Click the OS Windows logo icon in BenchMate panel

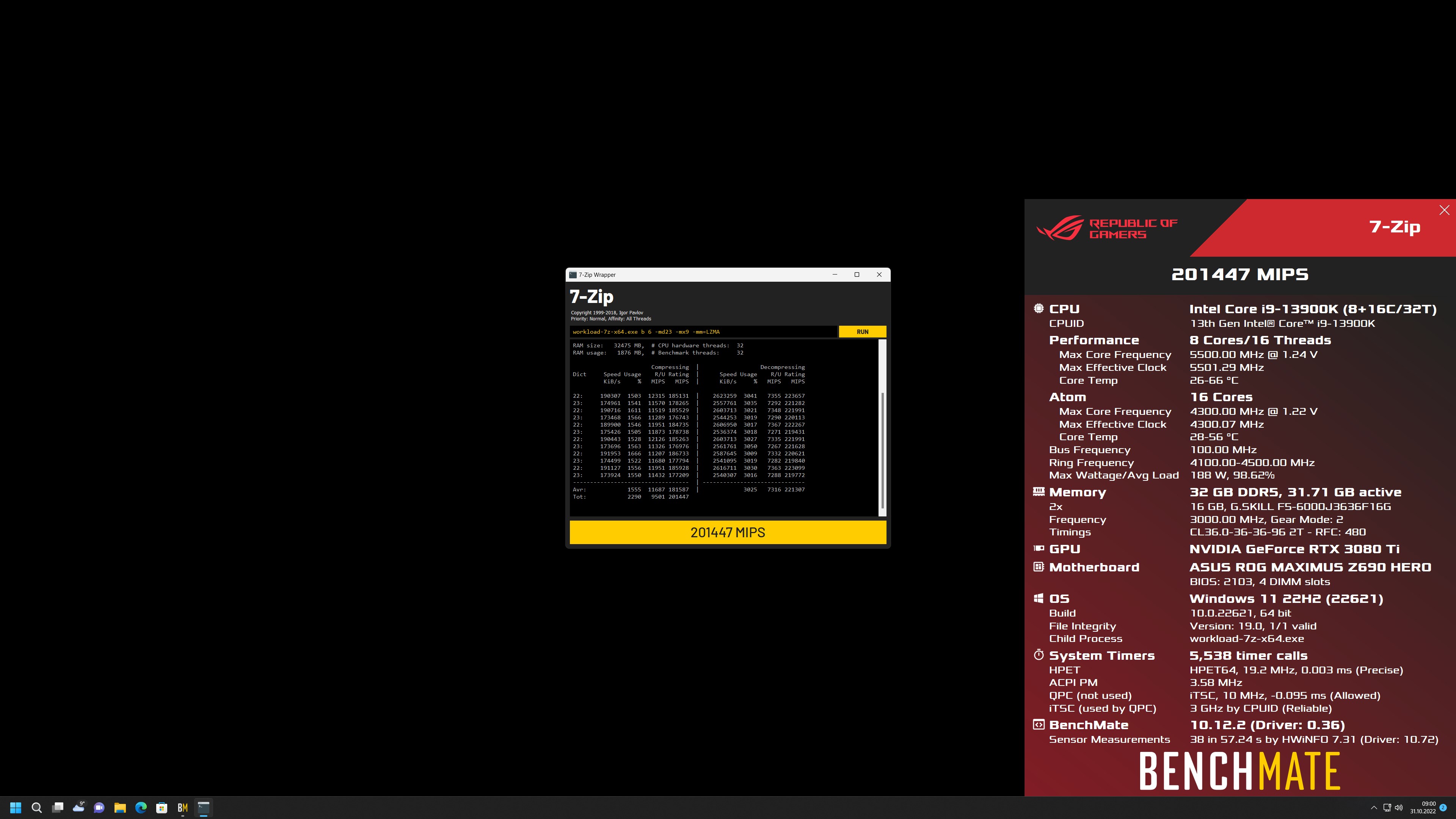(1038, 598)
